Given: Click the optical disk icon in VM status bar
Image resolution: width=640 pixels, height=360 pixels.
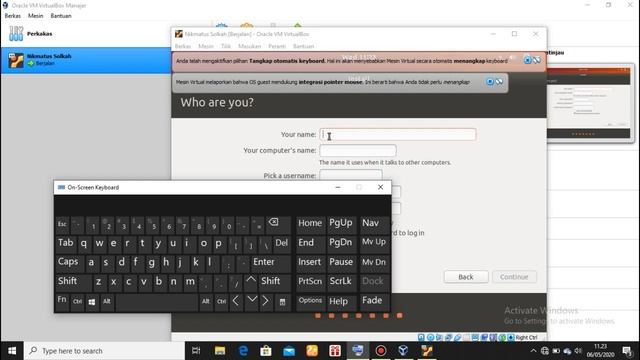Looking at the screenshot, I should point(430,337).
